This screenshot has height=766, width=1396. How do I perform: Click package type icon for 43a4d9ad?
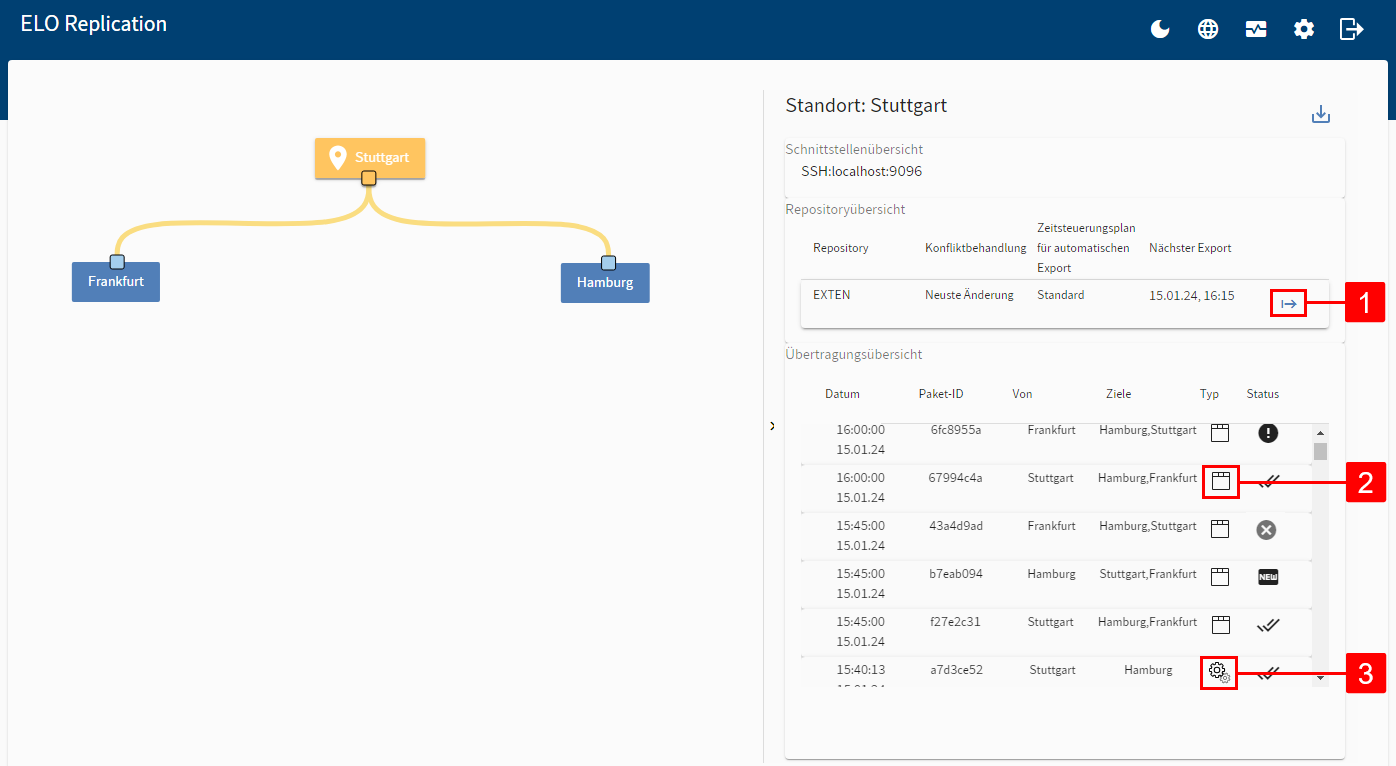1219,529
